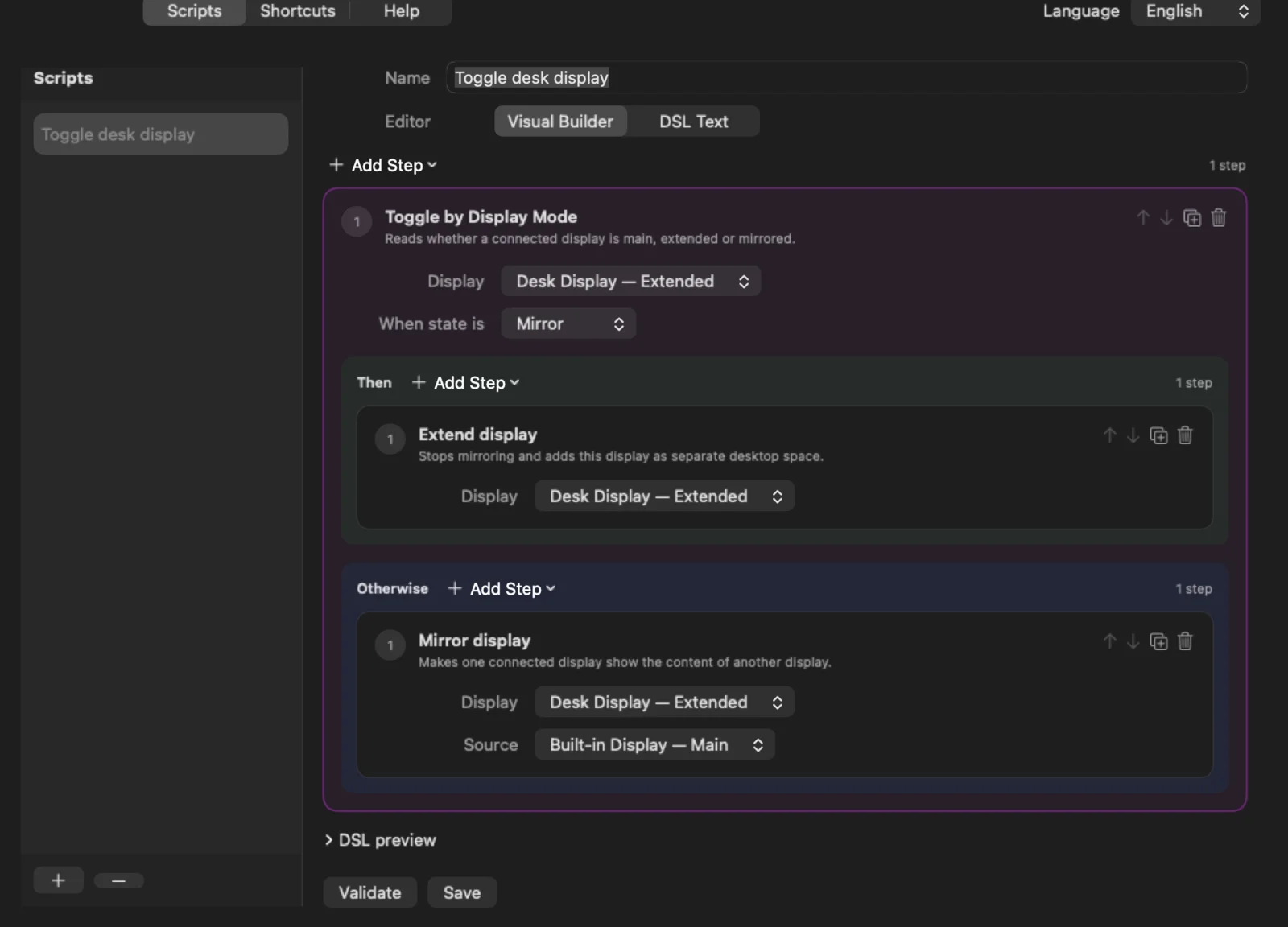Click the Otherwise block label
This screenshot has width=1288, height=927.
click(x=392, y=589)
